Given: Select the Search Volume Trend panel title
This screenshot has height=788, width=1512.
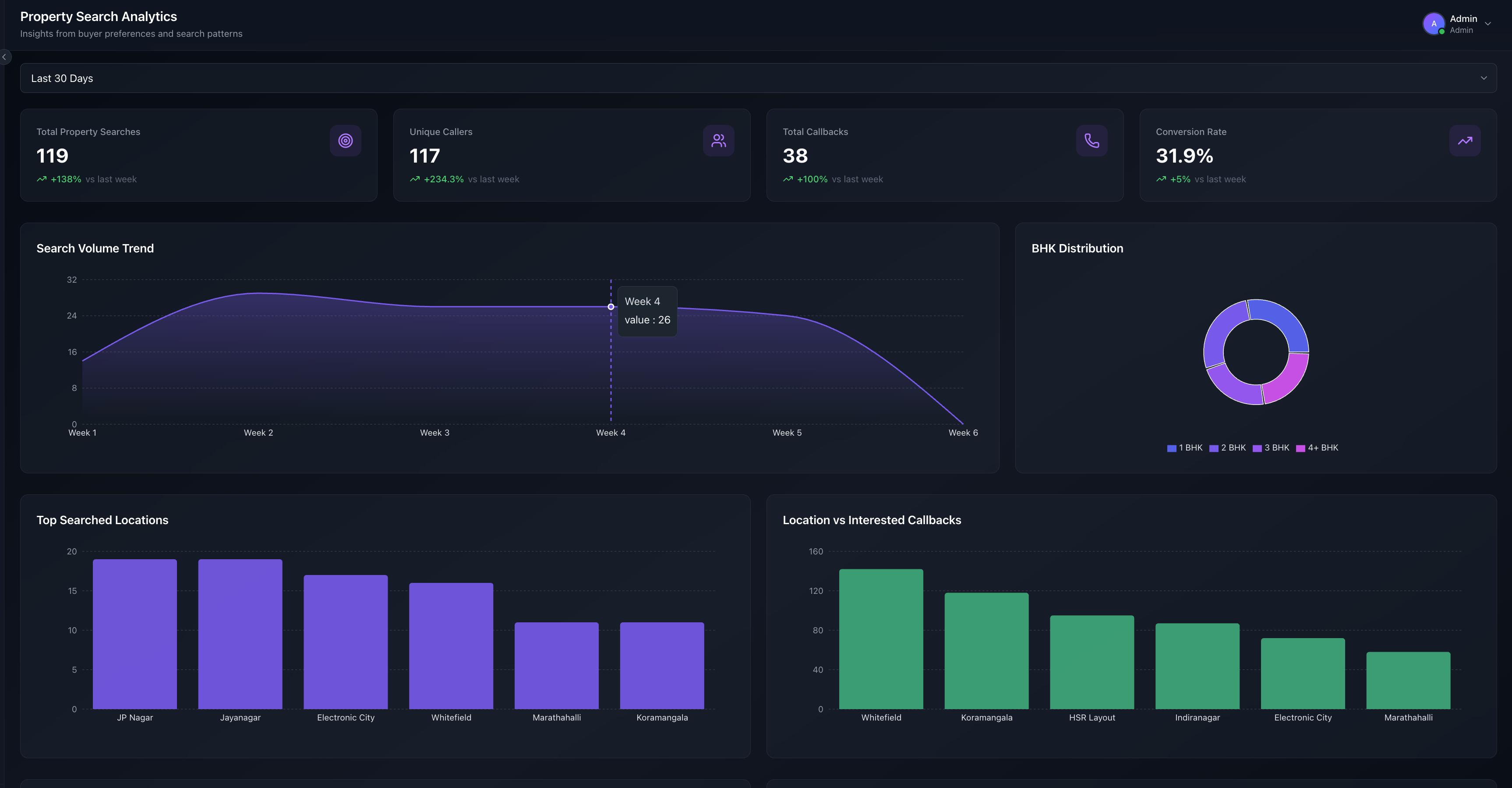Looking at the screenshot, I should (95, 248).
